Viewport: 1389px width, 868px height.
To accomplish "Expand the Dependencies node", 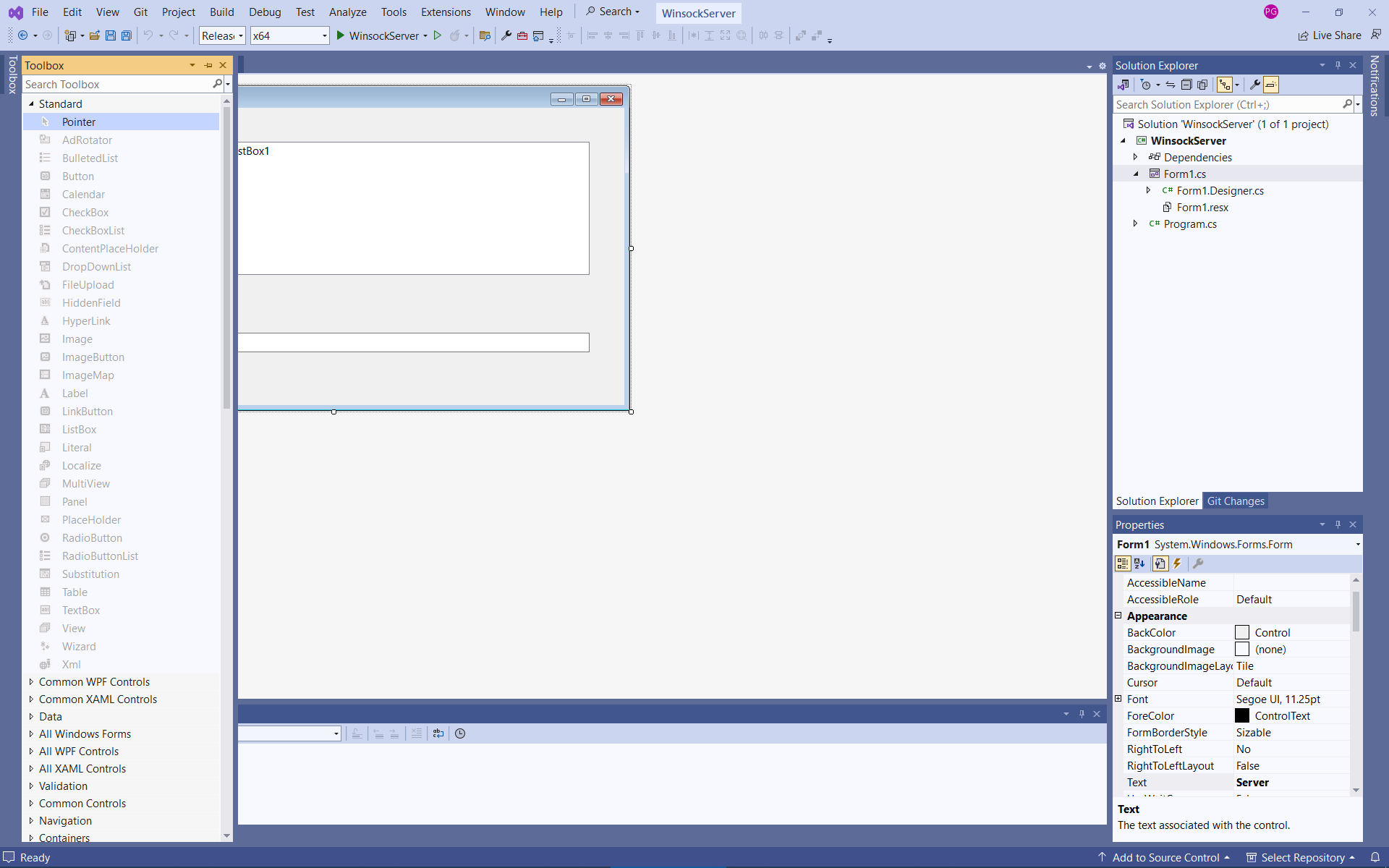I will 1136,157.
